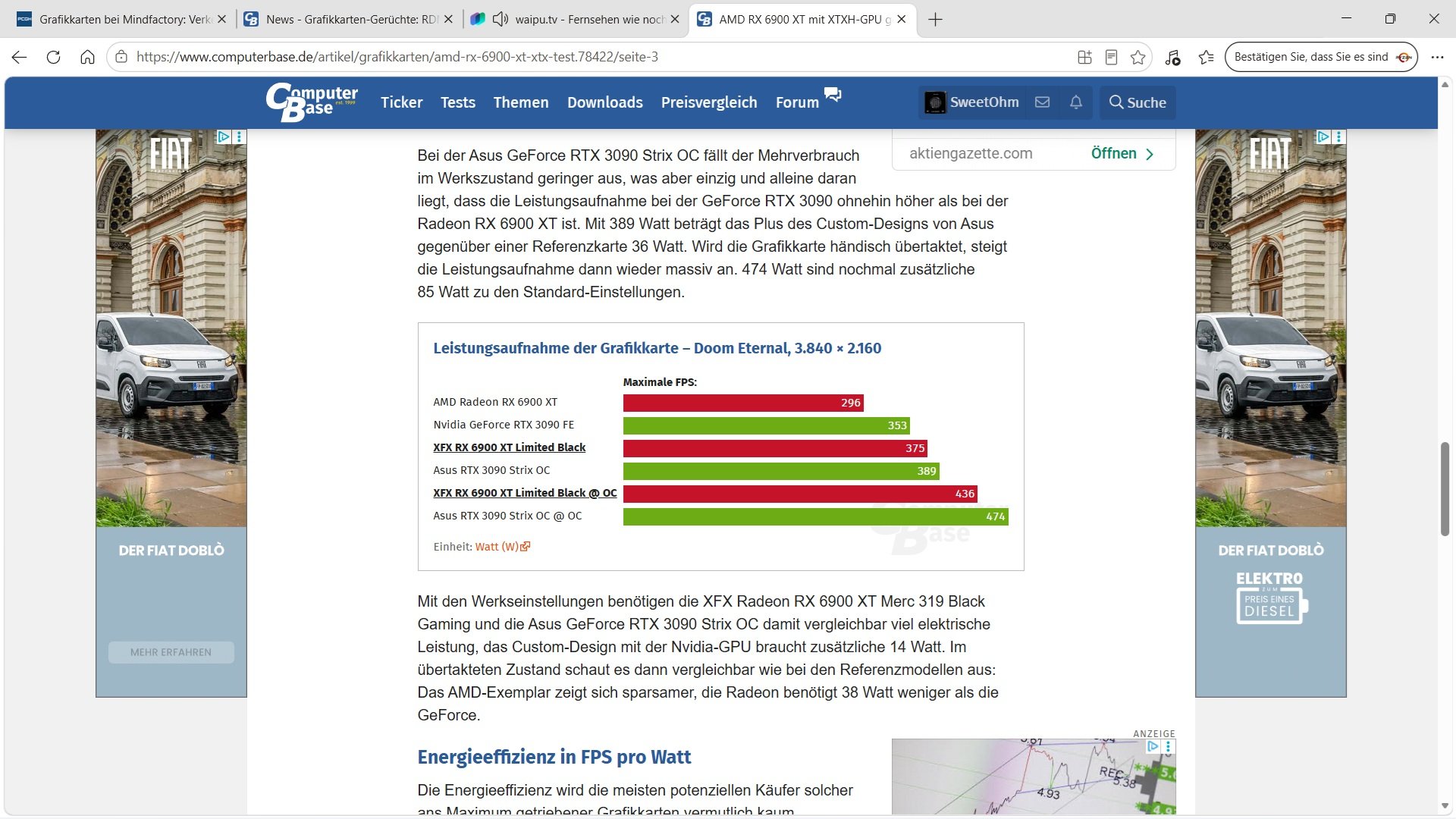This screenshot has width=1456, height=819.
Task: Open notifications bell icon
Action: click(x=1075, y=102)
